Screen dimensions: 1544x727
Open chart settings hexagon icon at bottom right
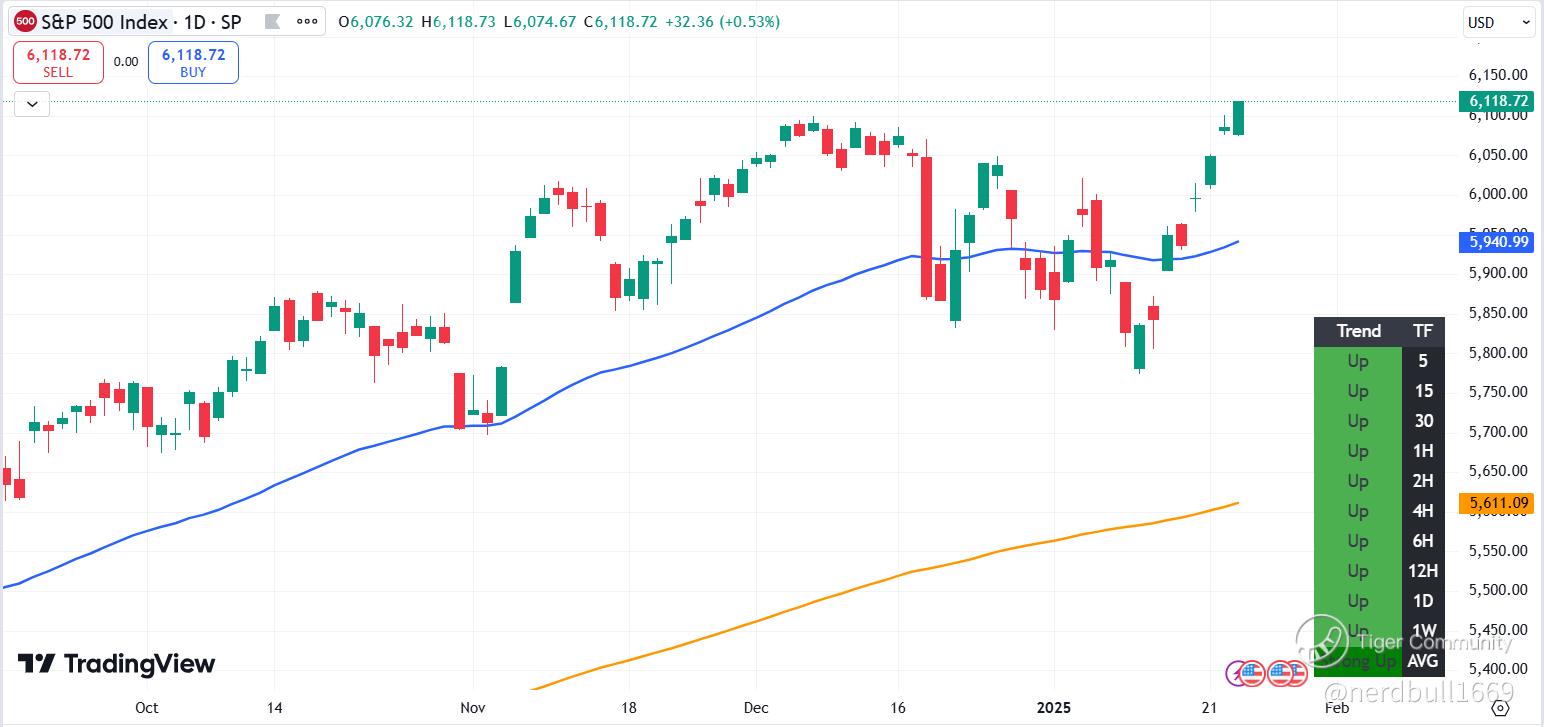(x=1499, y=708)
